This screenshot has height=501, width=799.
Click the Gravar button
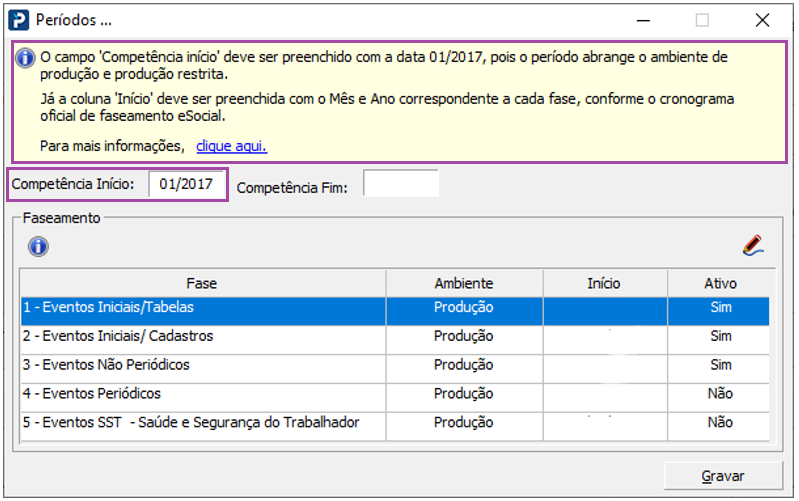pos(723,476)
